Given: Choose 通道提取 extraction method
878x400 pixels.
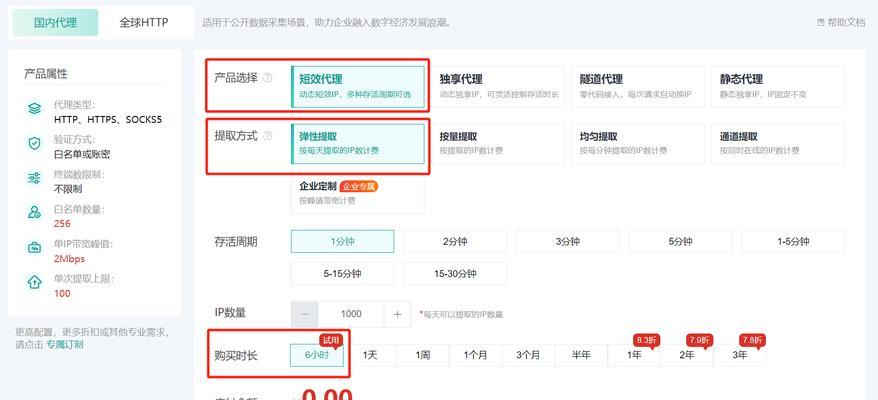Looking at the screenshot, I should coord(778,143).
